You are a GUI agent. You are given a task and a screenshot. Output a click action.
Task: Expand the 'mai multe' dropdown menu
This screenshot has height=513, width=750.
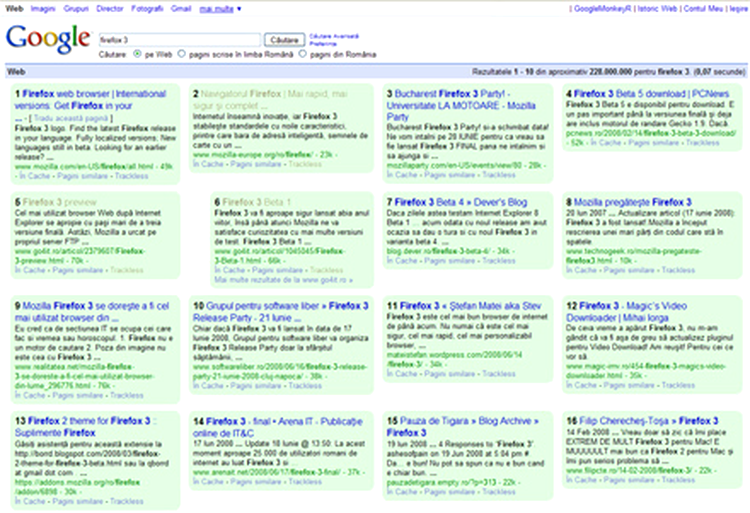click(x=220, y=9)
